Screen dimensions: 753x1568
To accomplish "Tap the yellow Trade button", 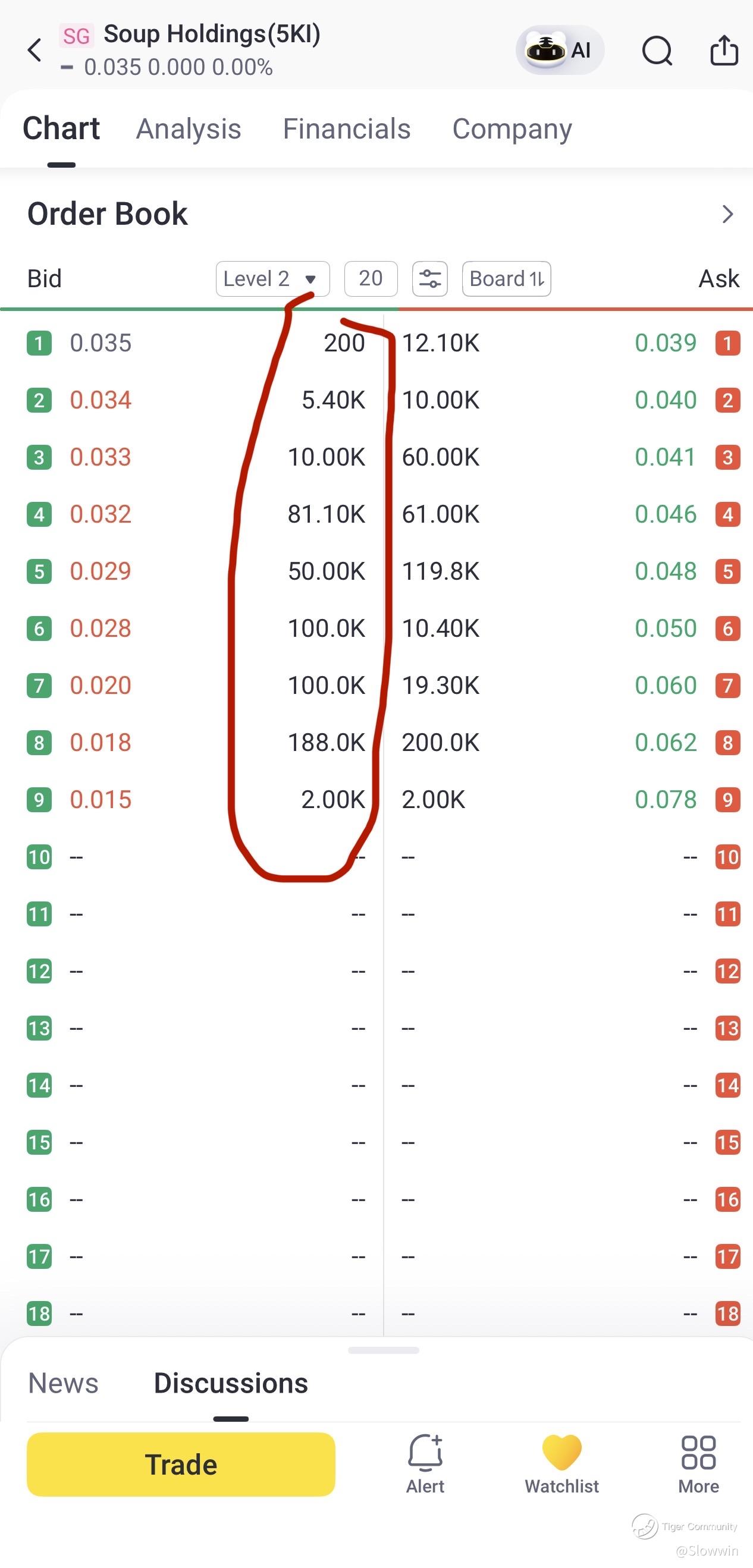I will (181, 1464).
